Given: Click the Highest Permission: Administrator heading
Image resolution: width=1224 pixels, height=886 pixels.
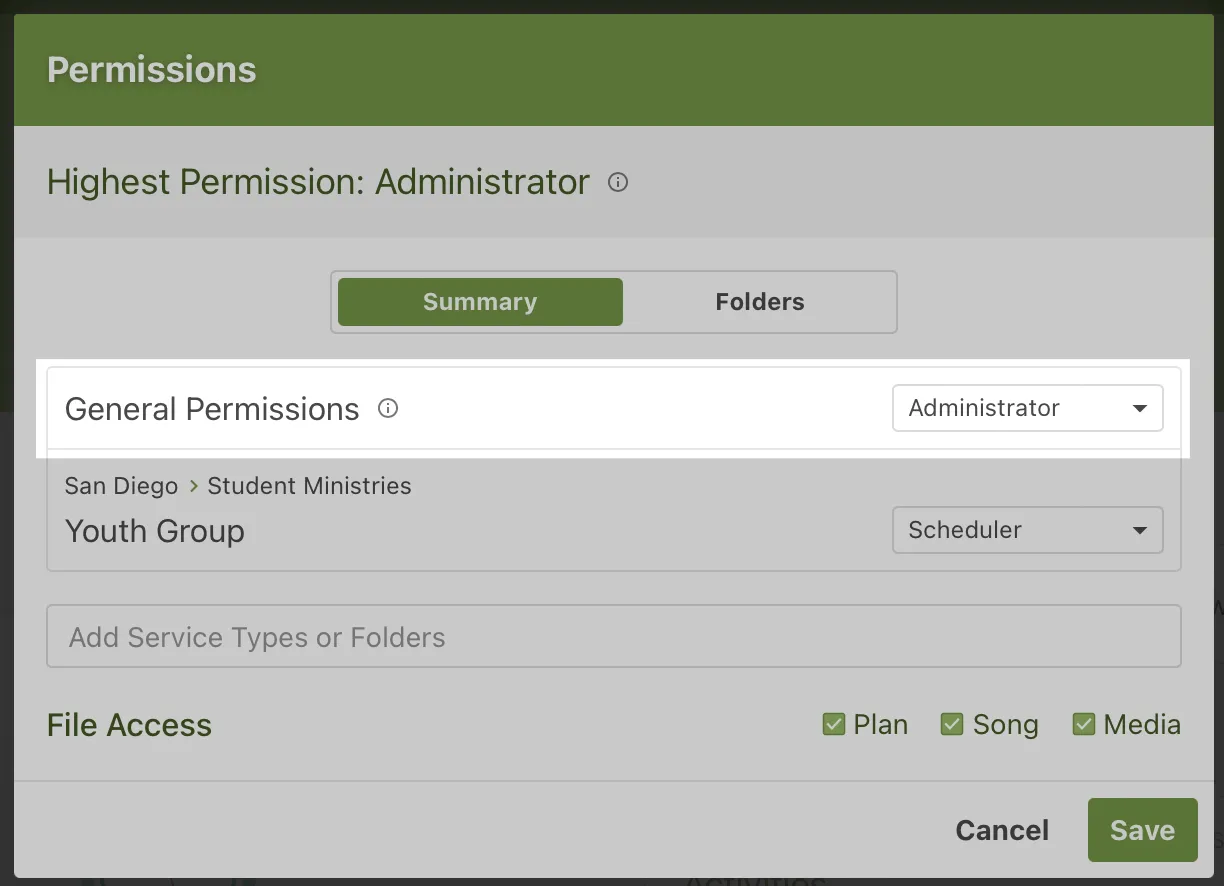Looking at the screenshot, I should pyautogui.click(x=318, y=182).
